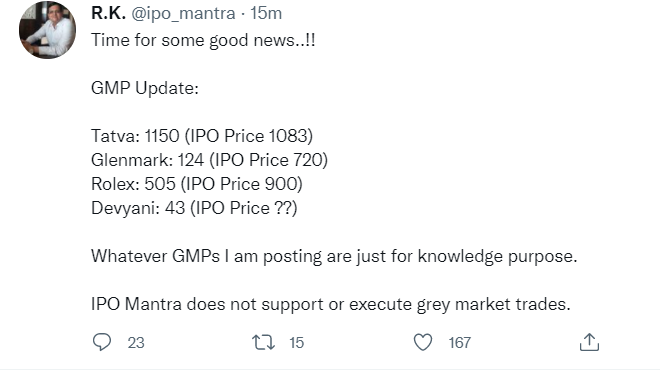Visit the R.K. display name link

[x=108, y=13]
